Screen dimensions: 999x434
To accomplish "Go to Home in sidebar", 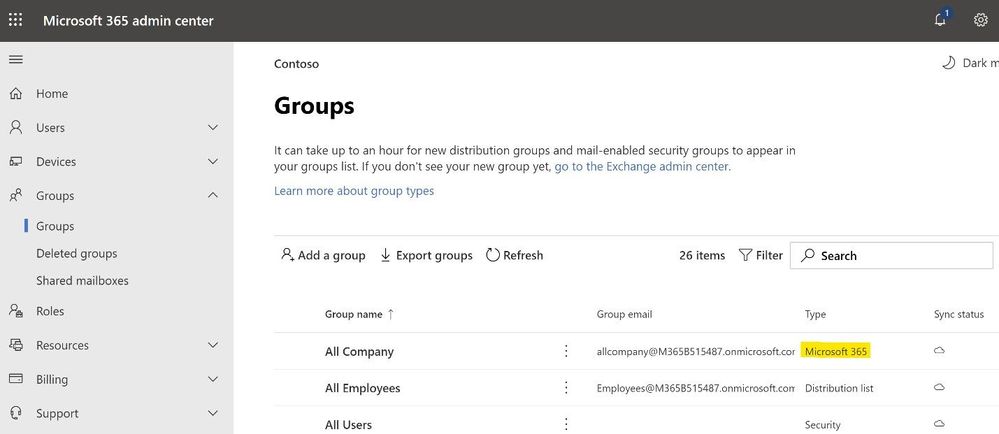I will coord(52,94).
